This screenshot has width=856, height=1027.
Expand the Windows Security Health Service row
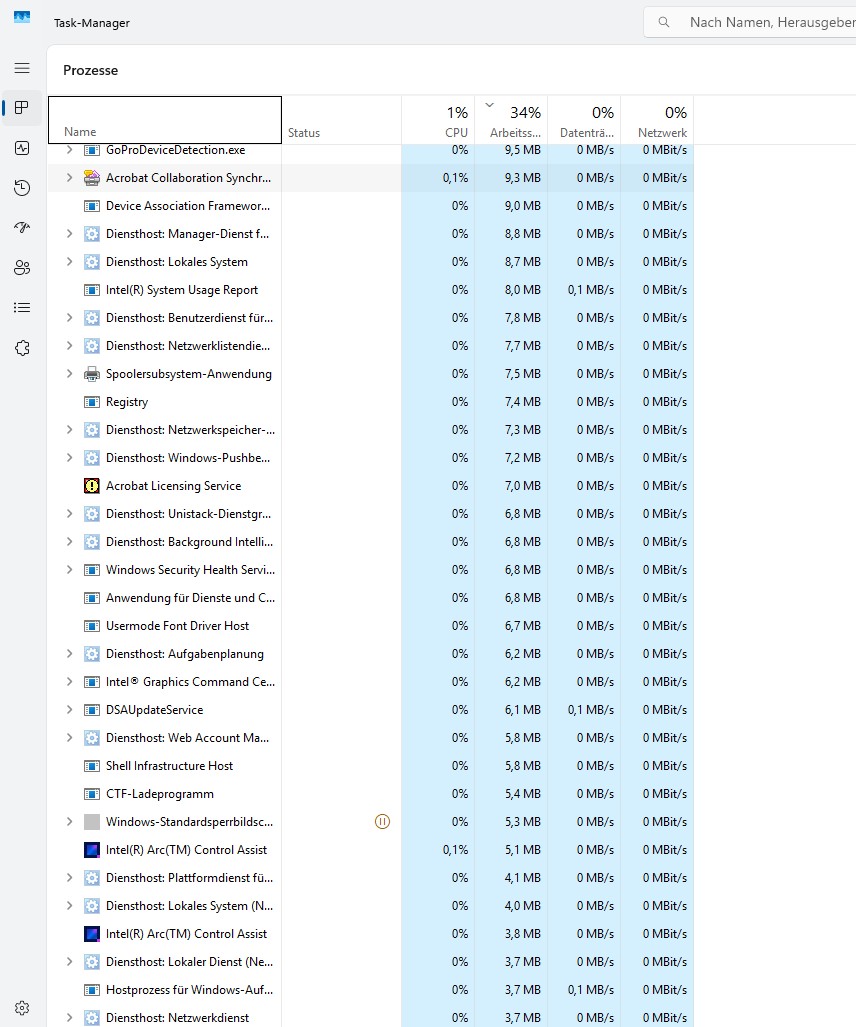(69, 570)
